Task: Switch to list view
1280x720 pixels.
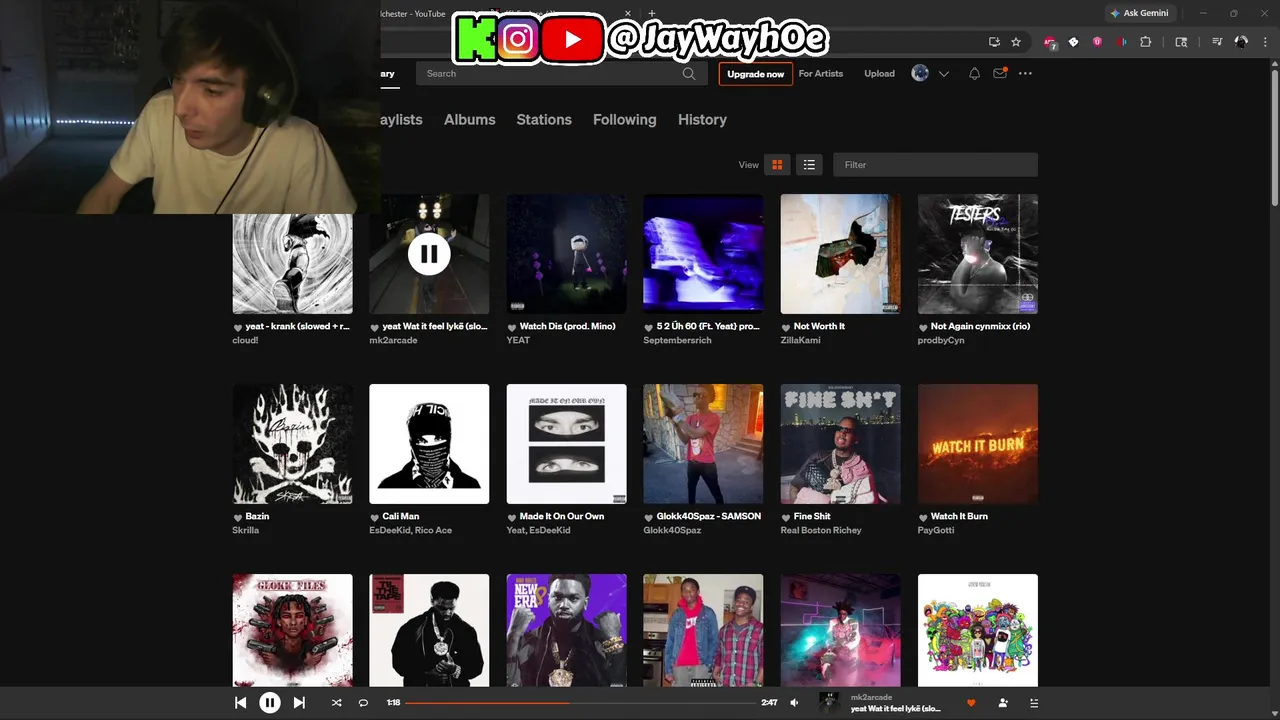Action: [x=809, y=165]
